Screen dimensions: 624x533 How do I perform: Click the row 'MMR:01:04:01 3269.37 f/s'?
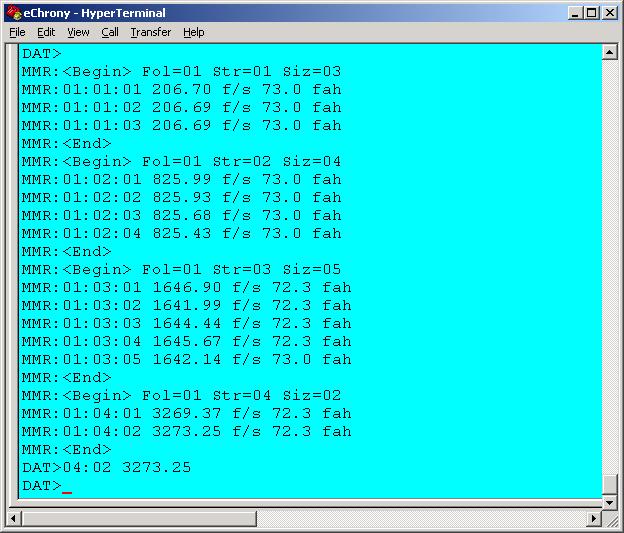(187, 414)
